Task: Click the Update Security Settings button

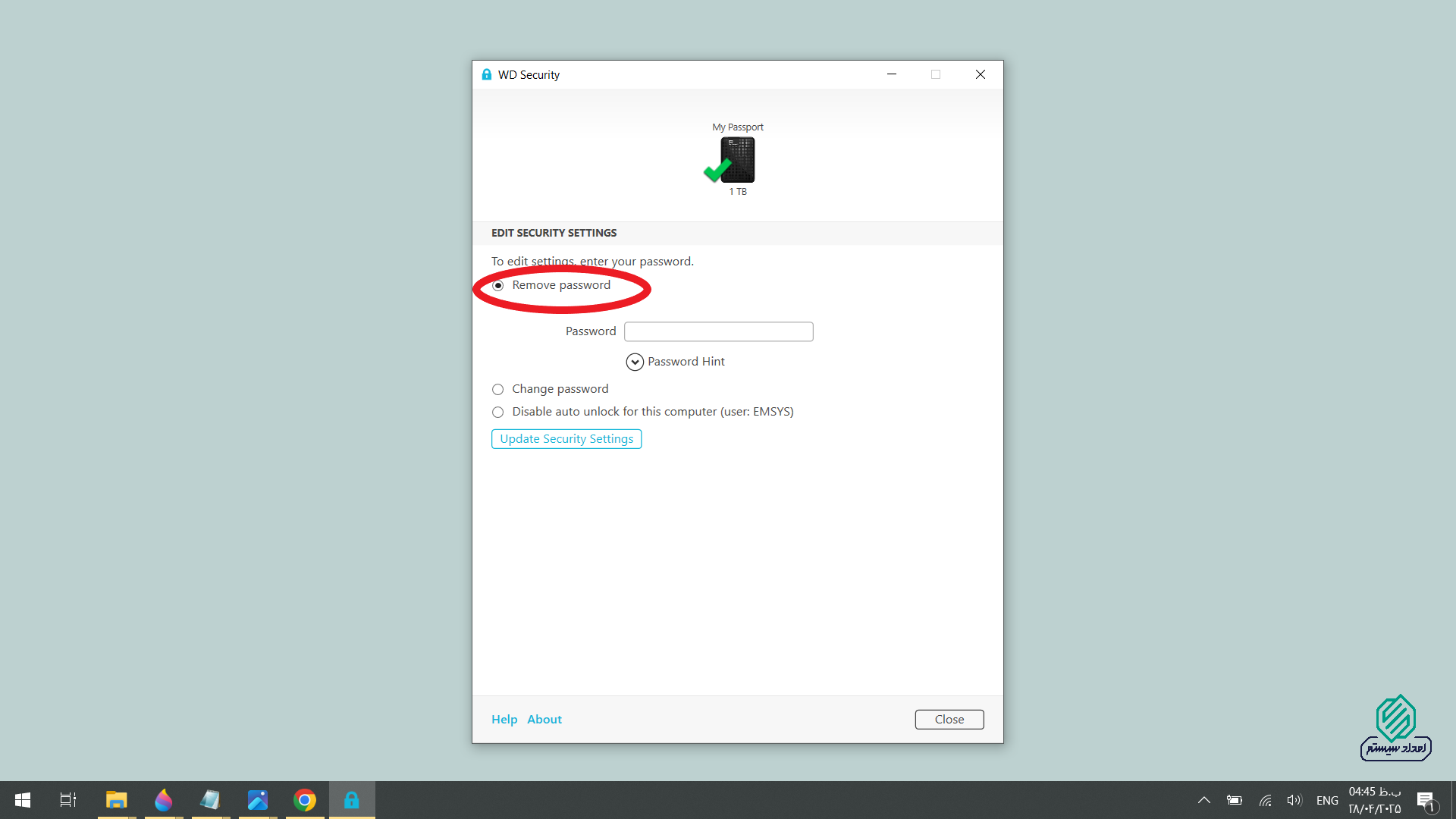Action: pos(566,439)
